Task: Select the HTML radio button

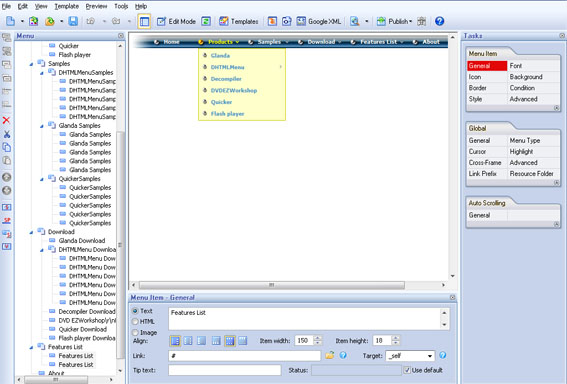Action: pos(135,321)
